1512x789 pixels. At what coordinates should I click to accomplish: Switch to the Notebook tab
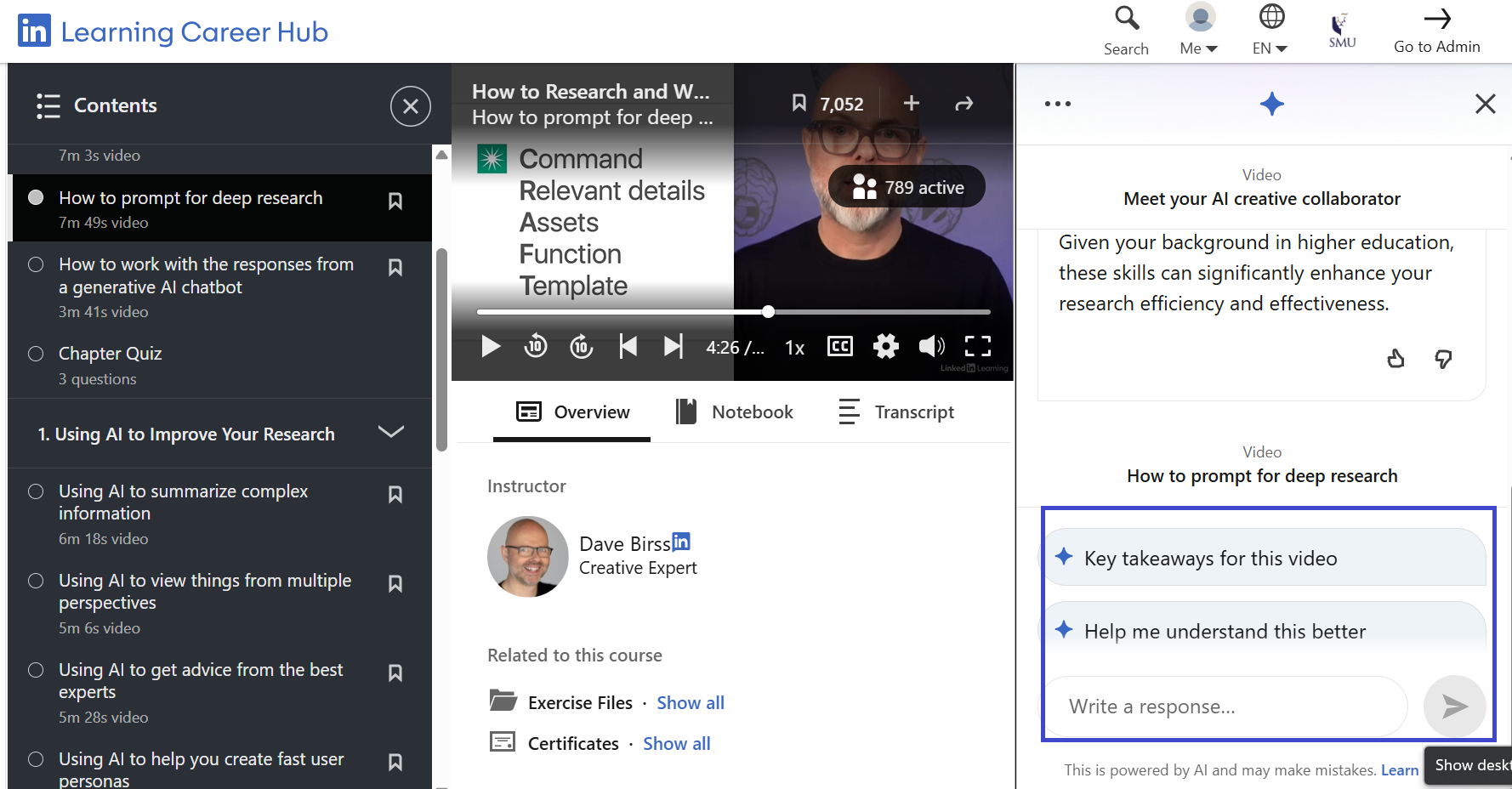click(x=735, y=412)
